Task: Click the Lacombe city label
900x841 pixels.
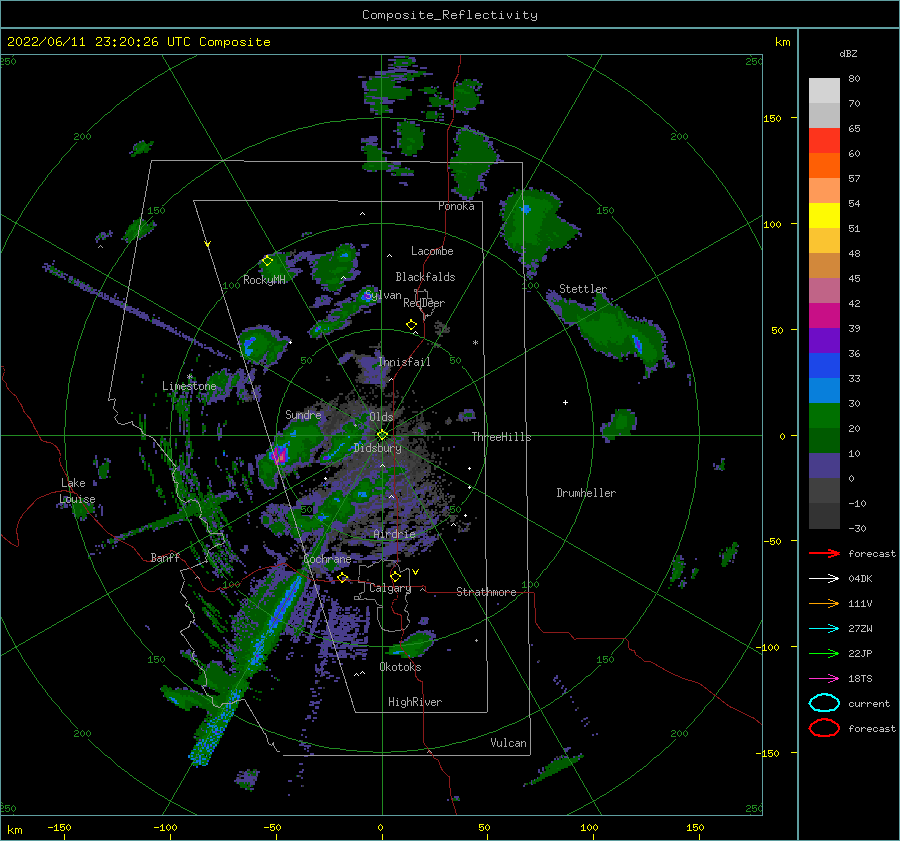Action: pyautogui.click(x=432, y=251)
